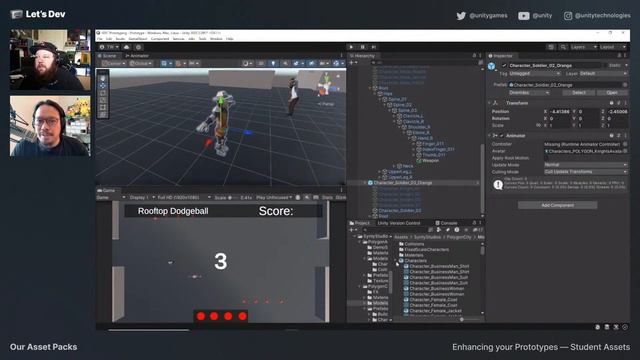This screenshot has height=360, width=640.
Task: Open the Culling Mode dropdown
Action: (585, 172)
